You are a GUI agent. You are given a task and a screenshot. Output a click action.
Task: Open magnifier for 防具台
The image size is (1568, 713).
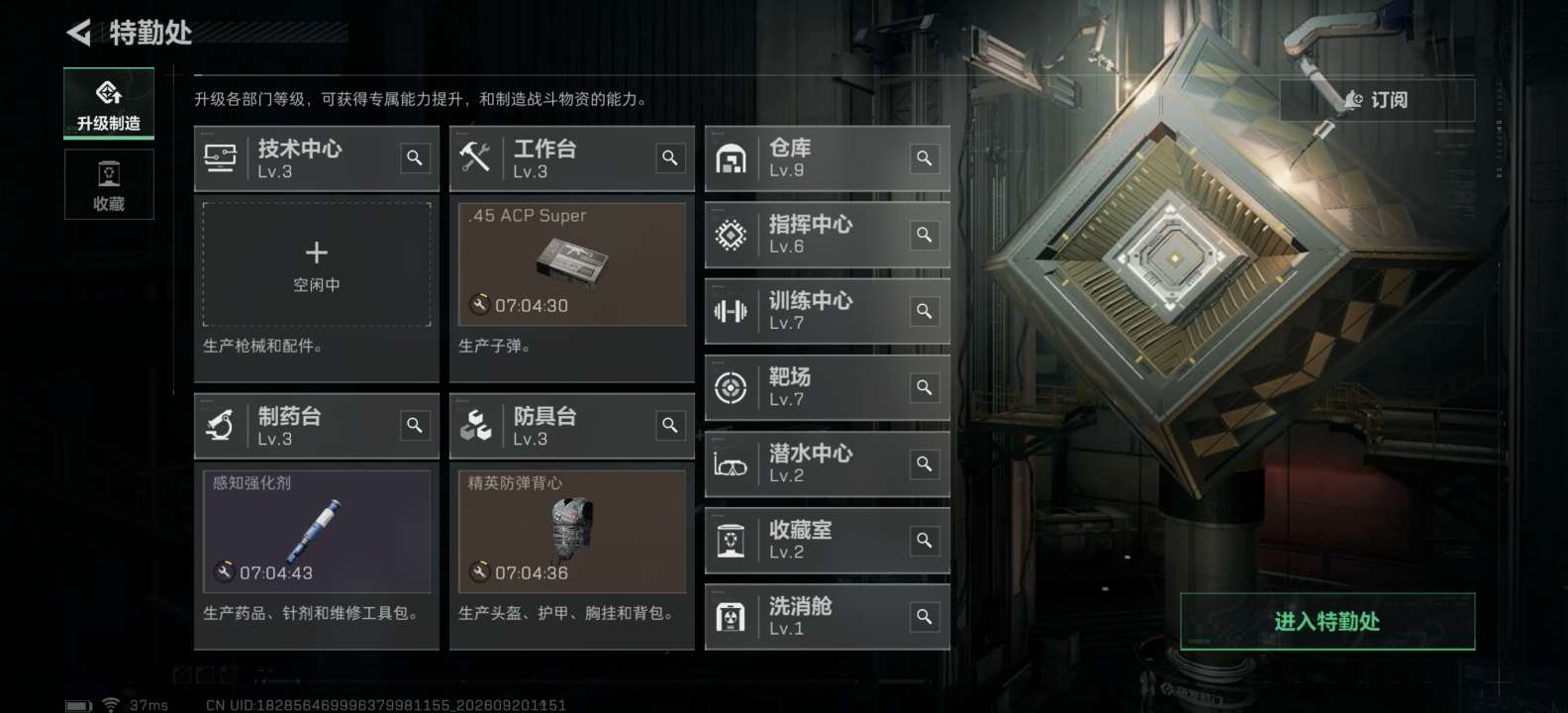tap(670, 425)
